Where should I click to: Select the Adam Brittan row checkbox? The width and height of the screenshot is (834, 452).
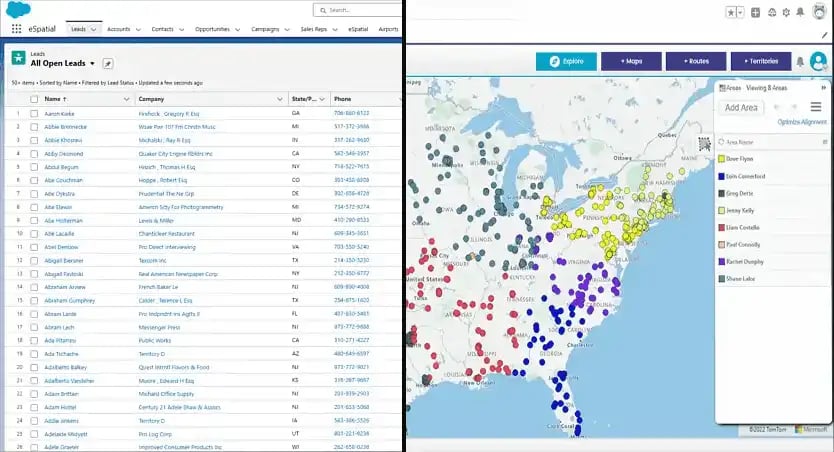point(34,394)
